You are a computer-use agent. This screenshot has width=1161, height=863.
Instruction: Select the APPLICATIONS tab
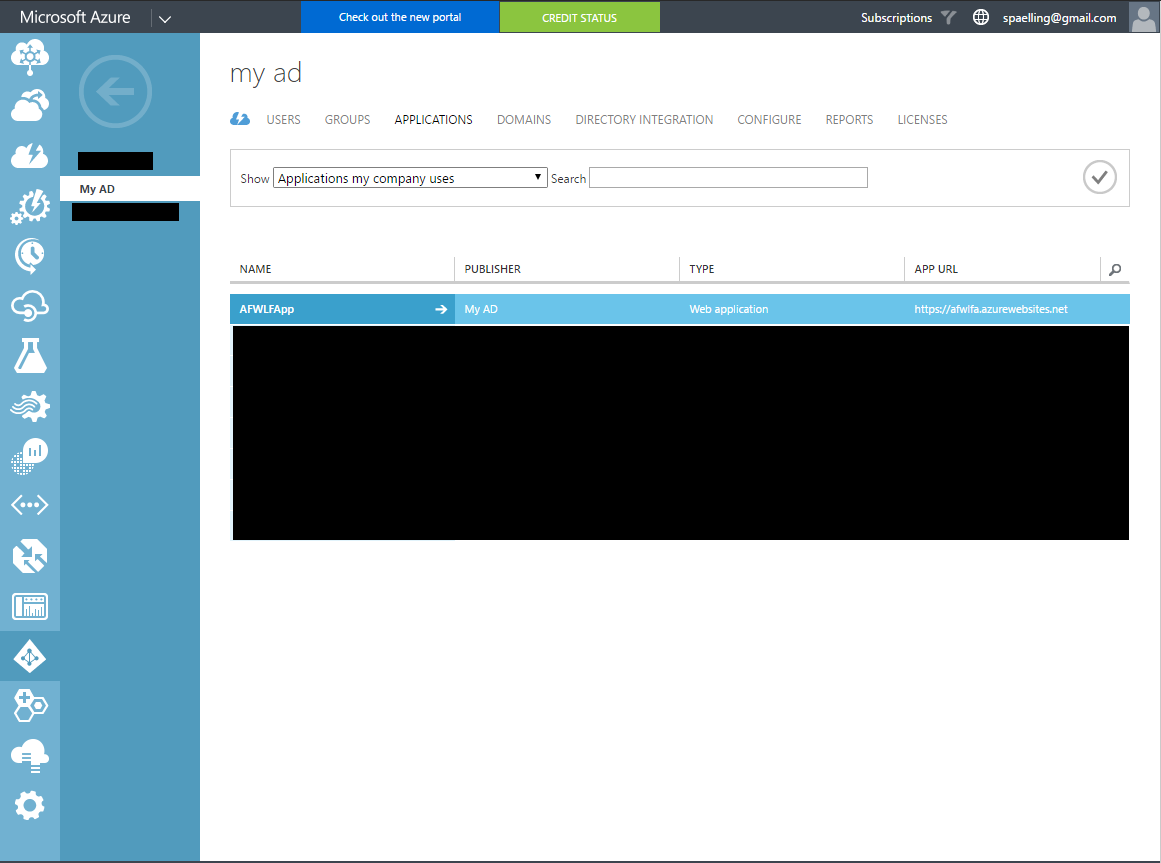click(x=433, y=120)
